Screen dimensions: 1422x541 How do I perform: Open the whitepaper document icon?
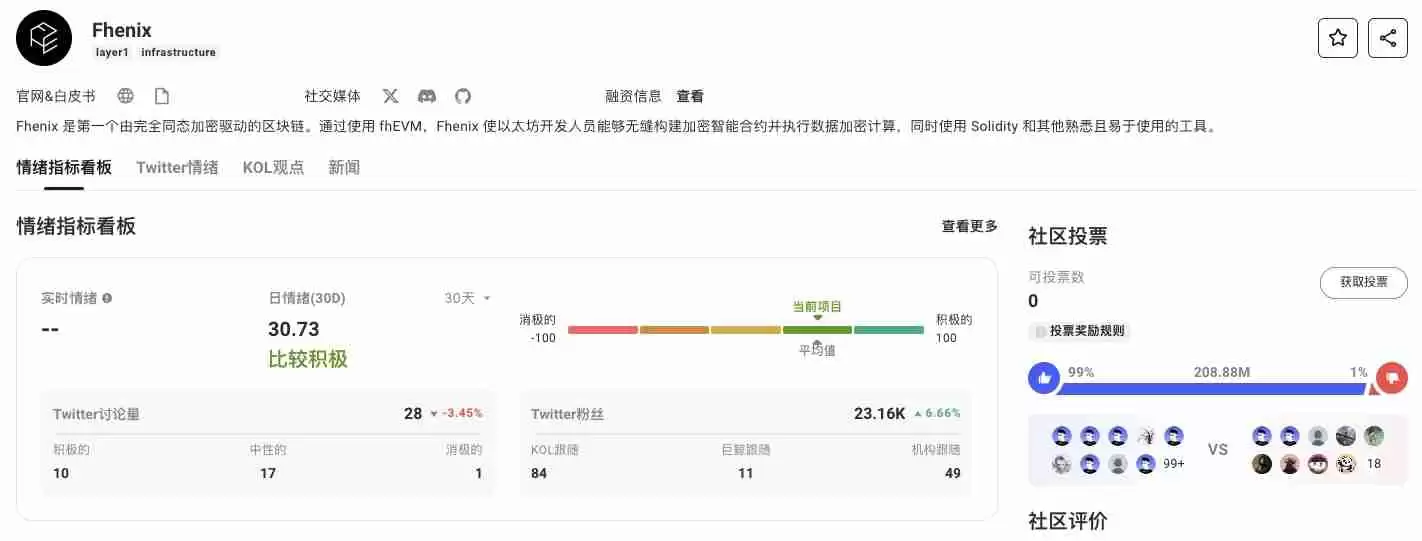click(x=161, y=96)
